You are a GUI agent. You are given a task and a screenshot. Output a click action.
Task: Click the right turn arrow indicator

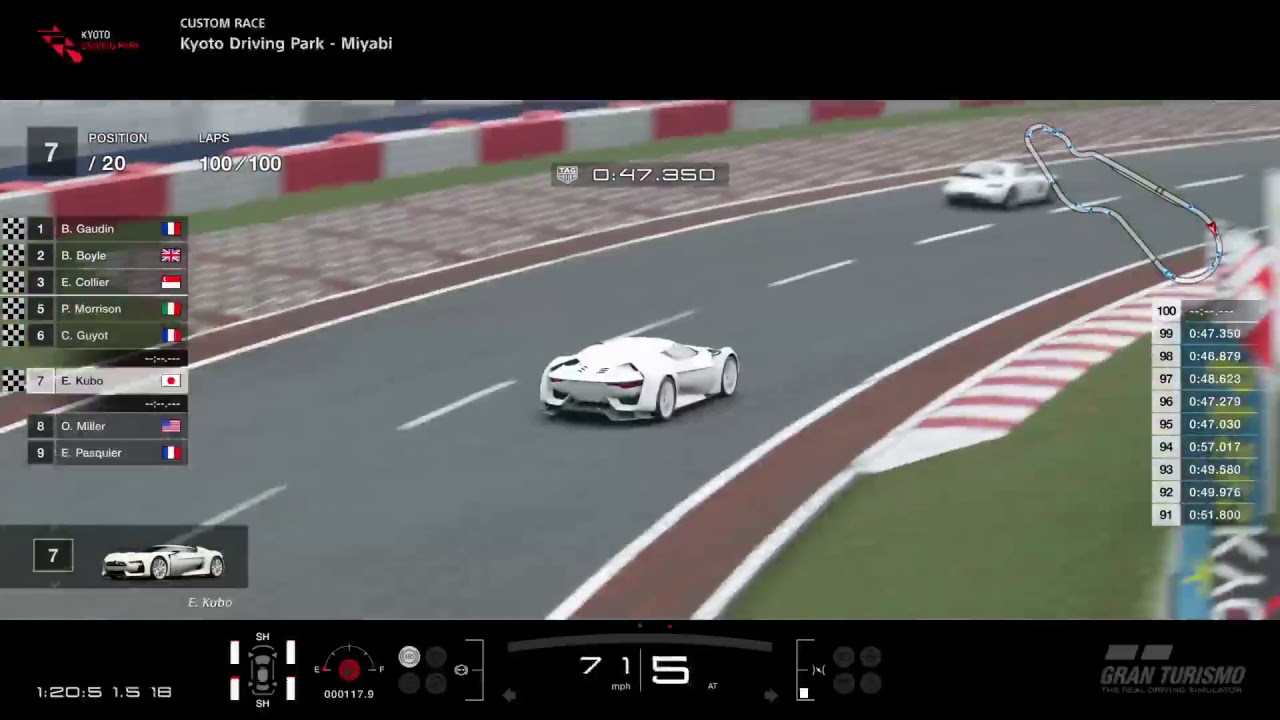click(771, 694)
